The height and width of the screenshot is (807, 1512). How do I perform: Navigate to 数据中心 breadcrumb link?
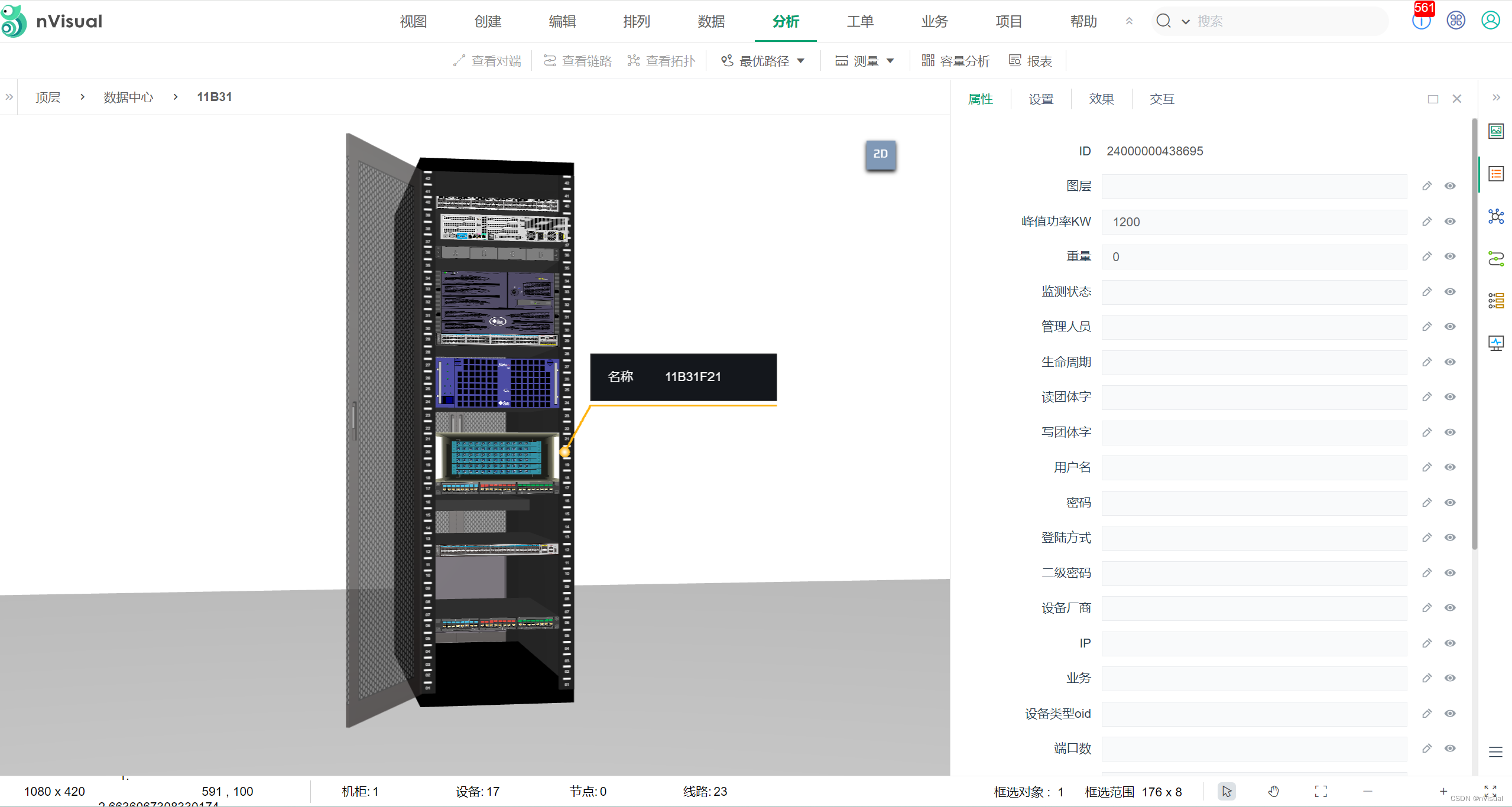[x=128, y=97]
